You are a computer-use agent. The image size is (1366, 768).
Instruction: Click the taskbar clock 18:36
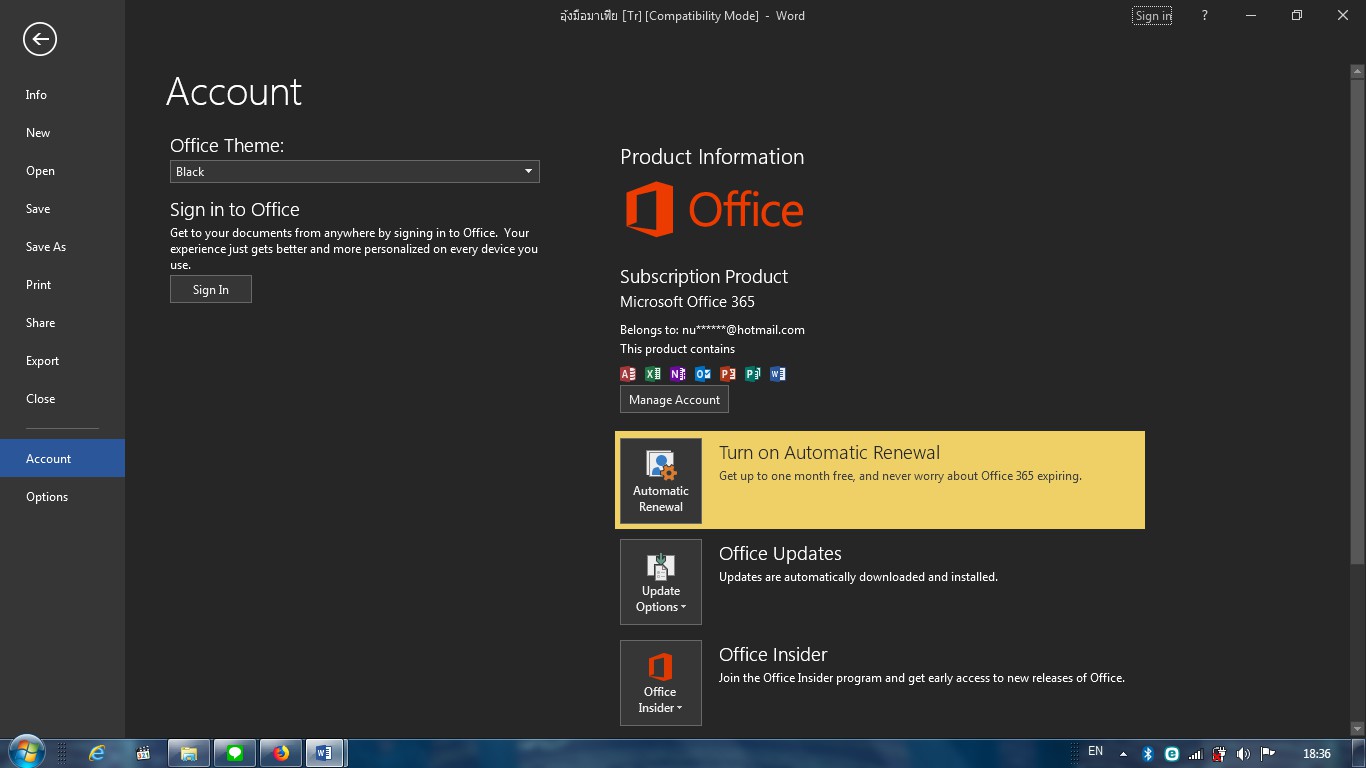1317,754
